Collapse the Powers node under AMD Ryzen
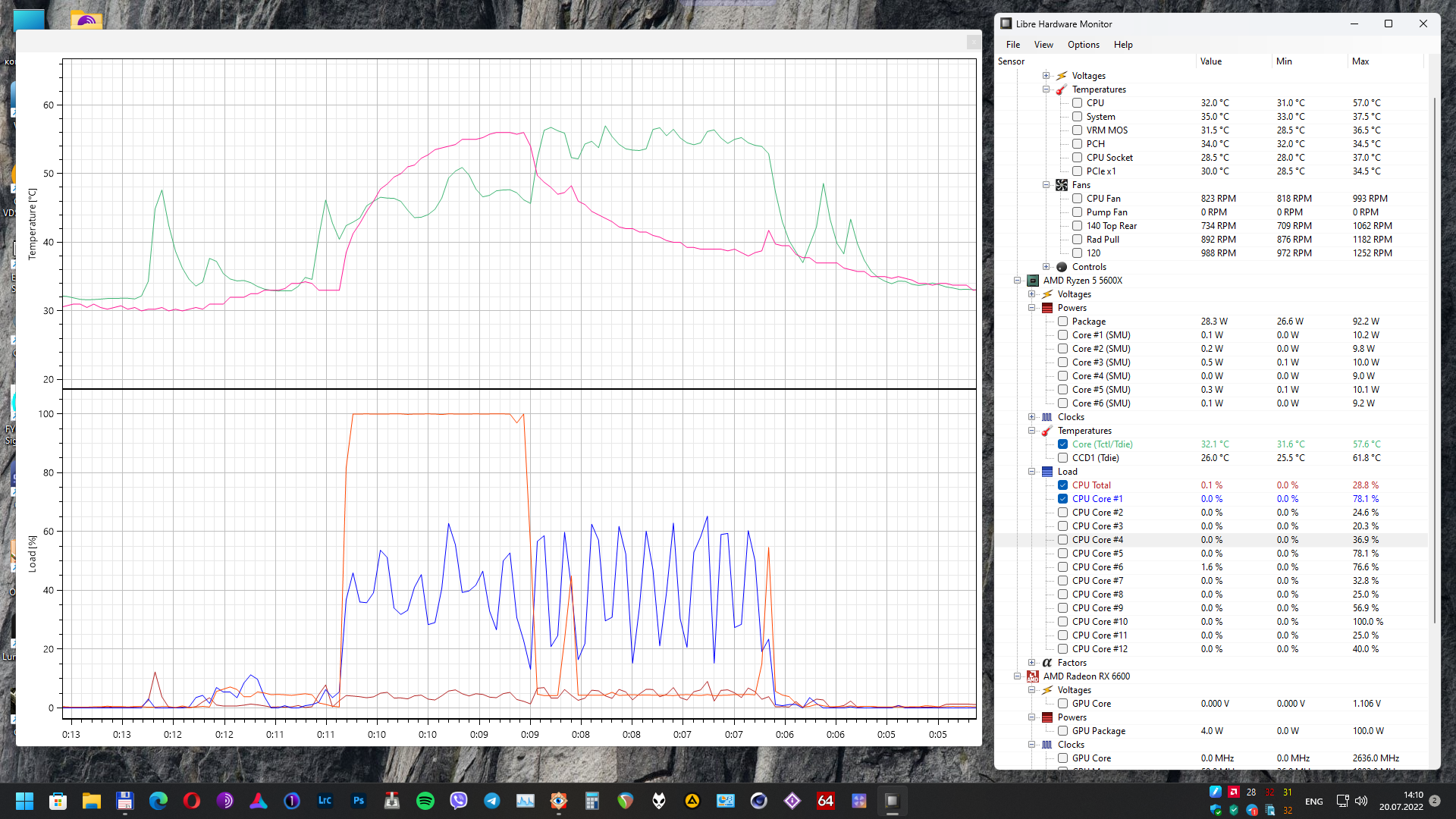This screenshot has height=819, width=1456. tap(1031, 308)
